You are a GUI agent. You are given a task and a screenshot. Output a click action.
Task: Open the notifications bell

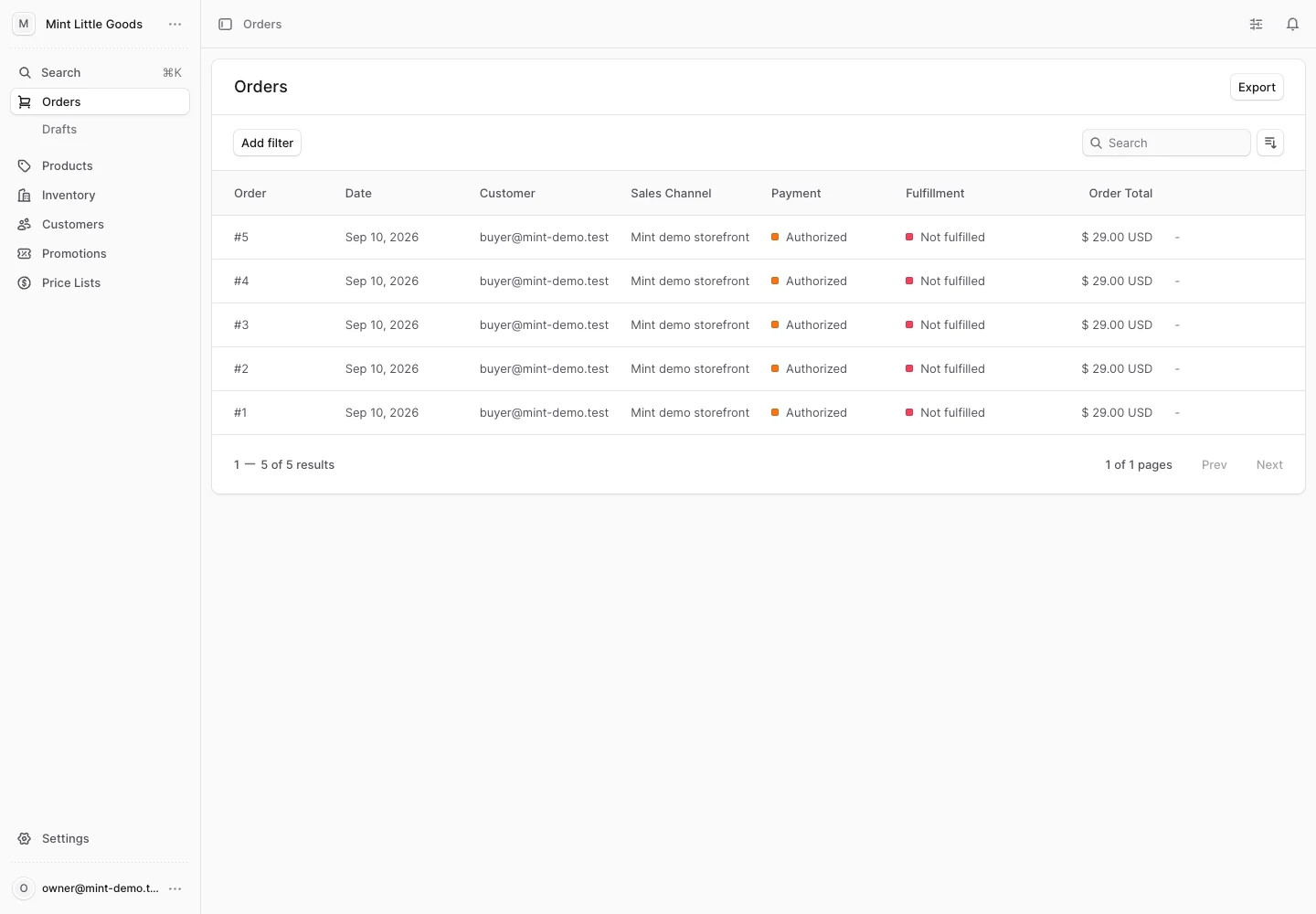1292,25
